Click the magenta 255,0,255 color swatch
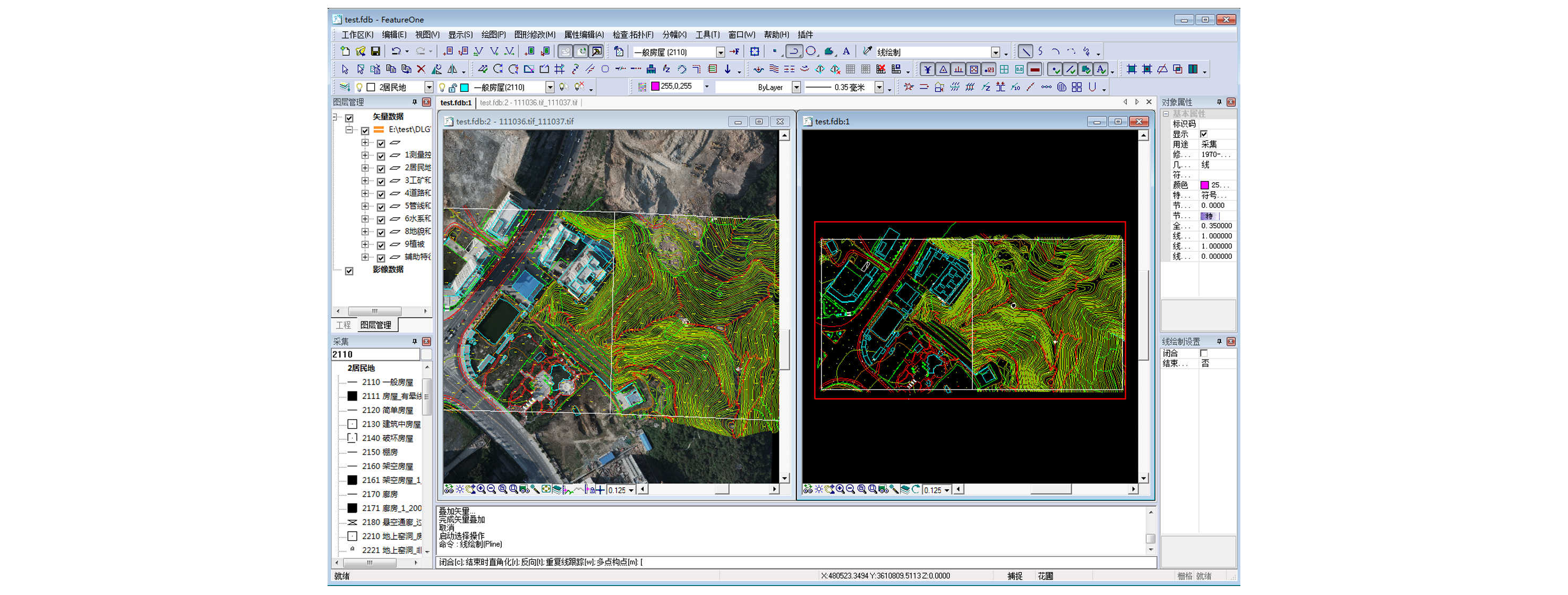Viewport: 1568px width, 595px height. click(656, 87)
